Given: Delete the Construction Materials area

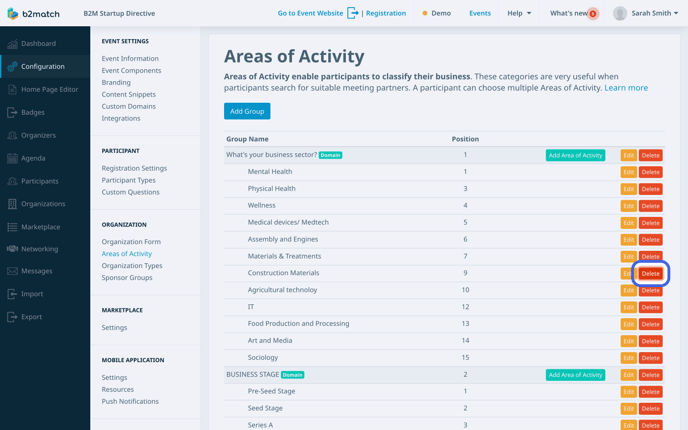Looking at the screenshot, I should [x=650, y=274].
